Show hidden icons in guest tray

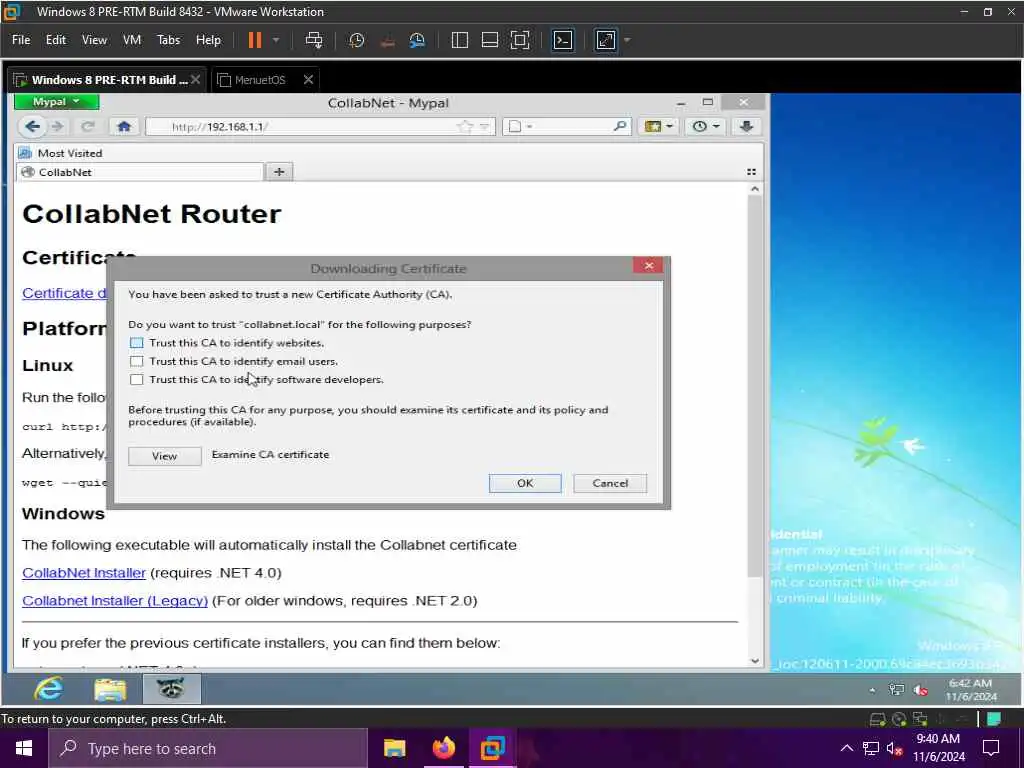pos(872,690)
